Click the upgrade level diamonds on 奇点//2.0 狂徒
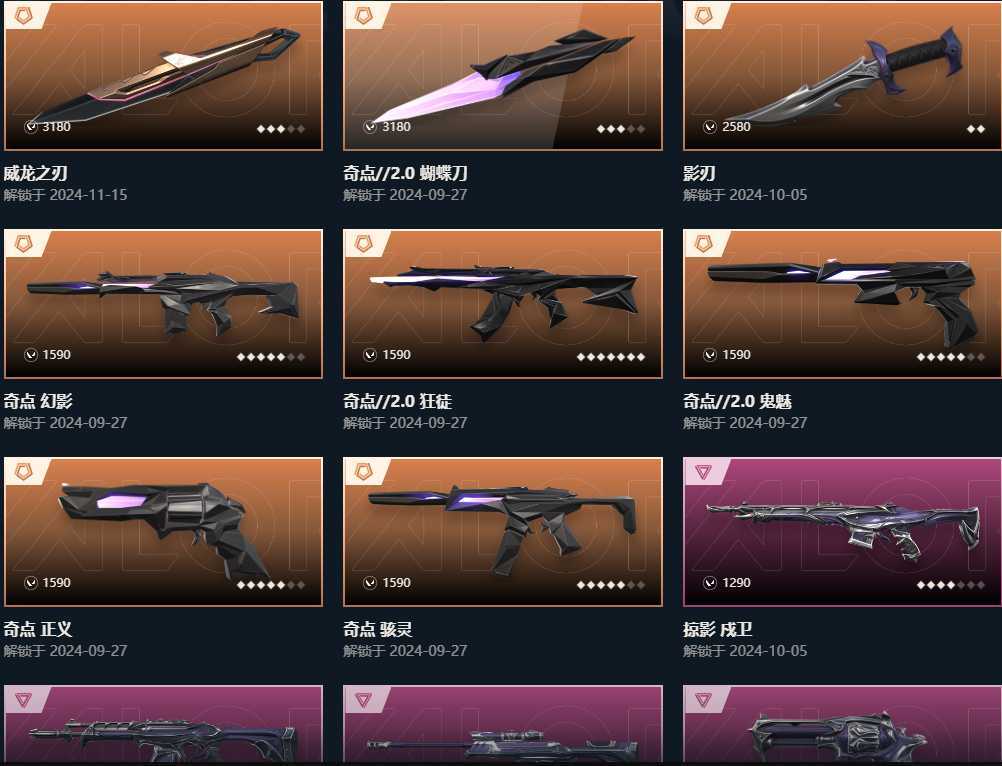This screenshot has height=766, width=1002. (610, 356)
